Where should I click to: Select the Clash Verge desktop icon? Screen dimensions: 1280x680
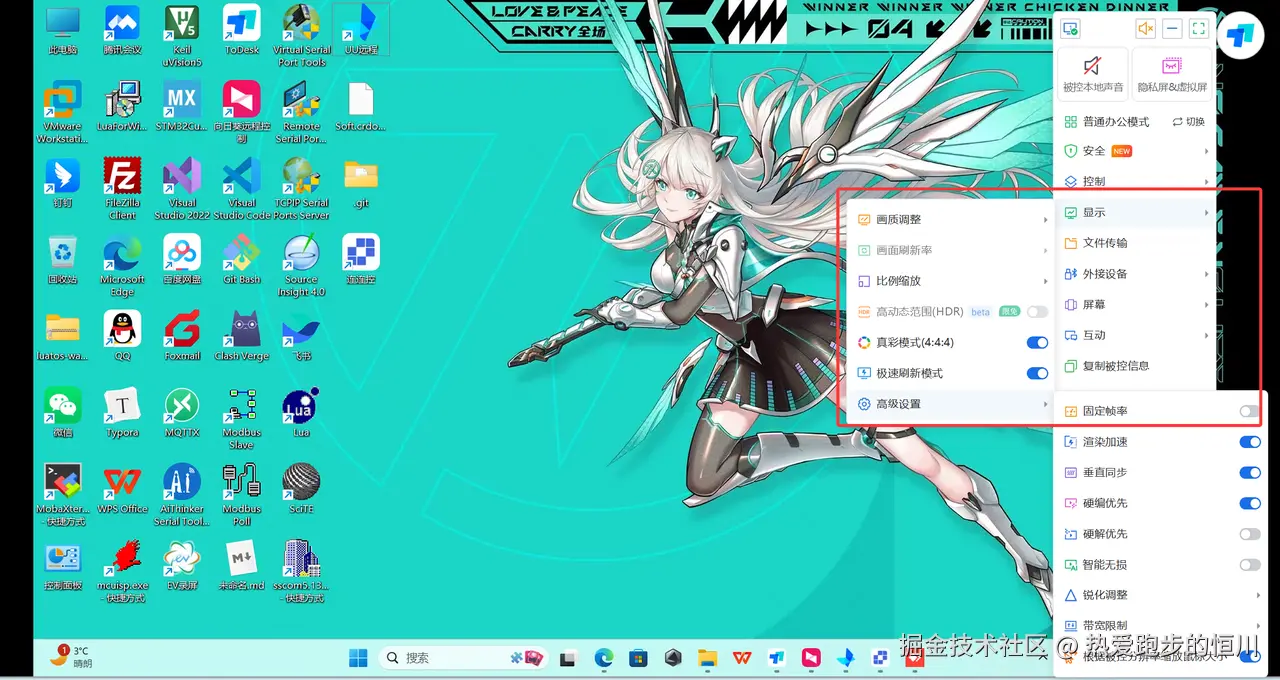click(x=242, y=335)
